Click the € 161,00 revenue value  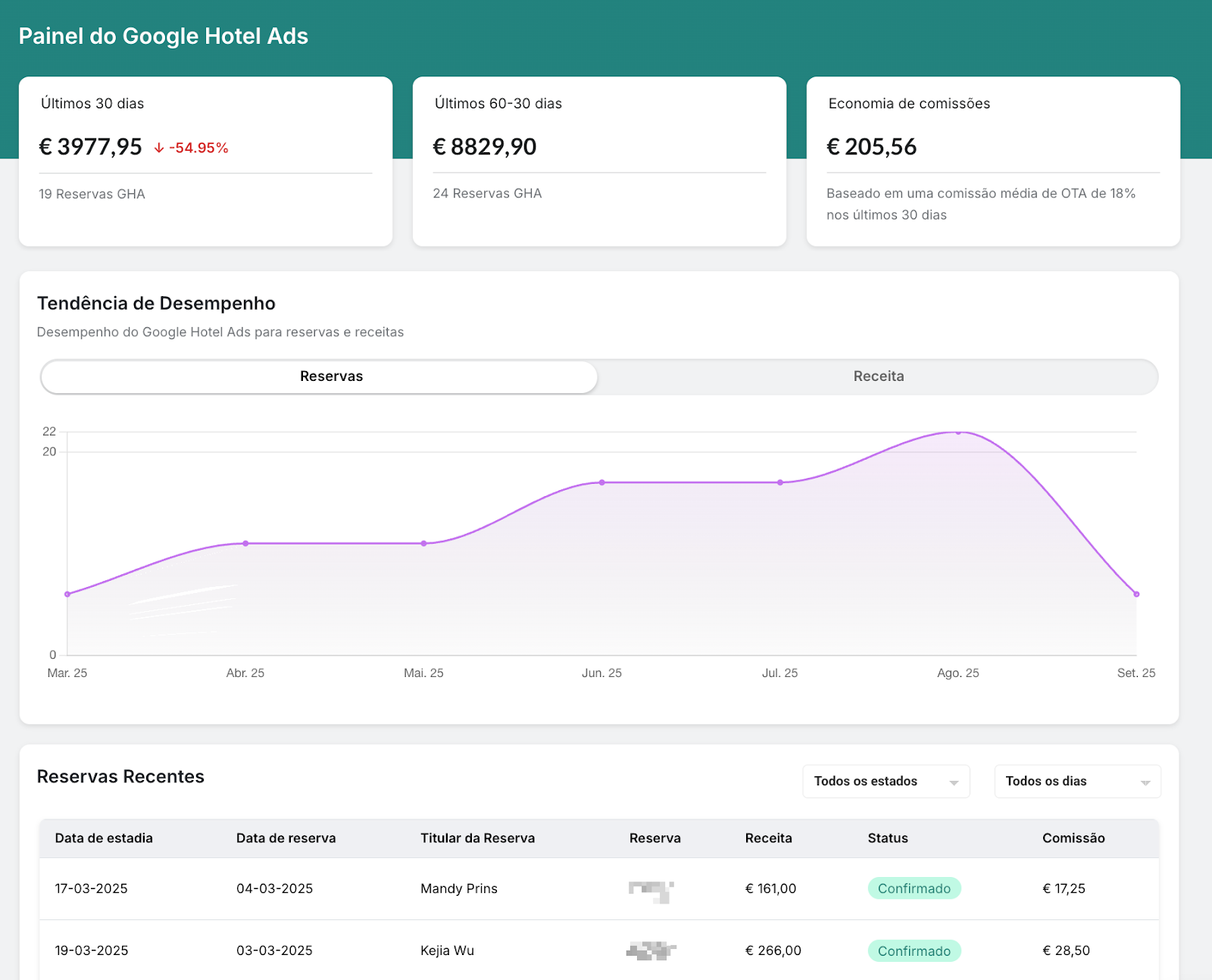770,888
